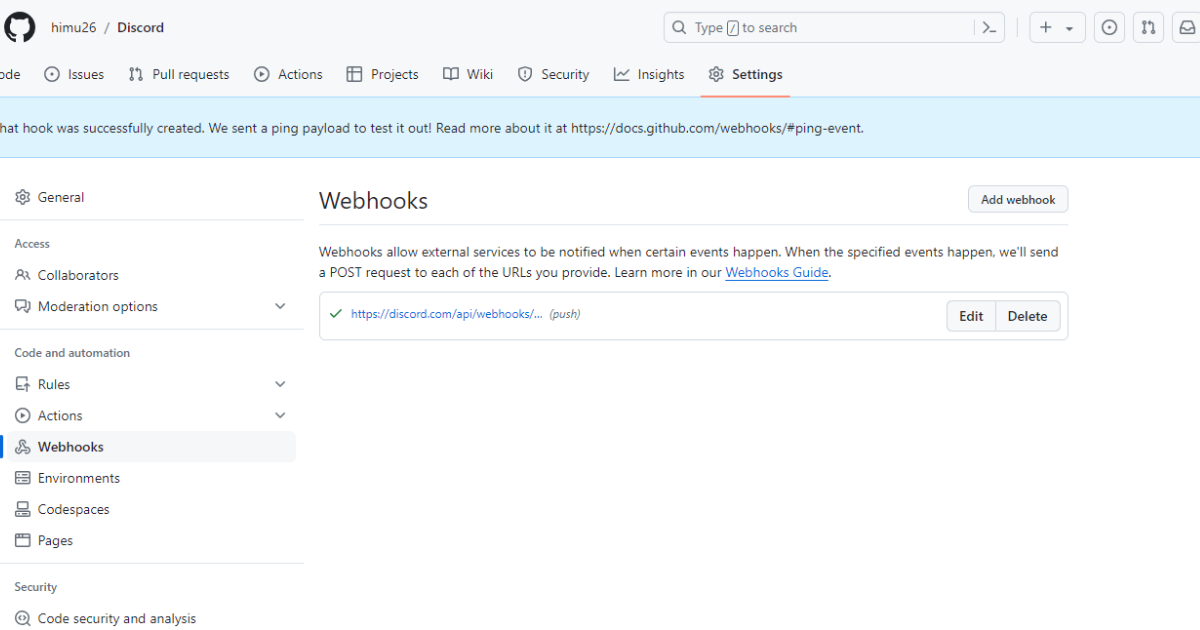The height and width of the screenshot is (630, 1200).
Task: Click the Codespaces sidebar icon
Action: 22,509
